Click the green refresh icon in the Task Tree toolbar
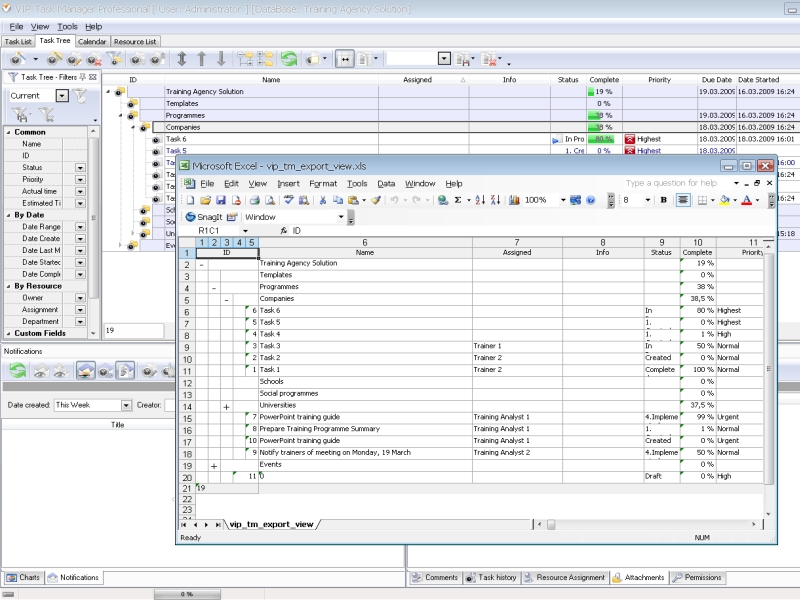 click(x=289, y=59)
